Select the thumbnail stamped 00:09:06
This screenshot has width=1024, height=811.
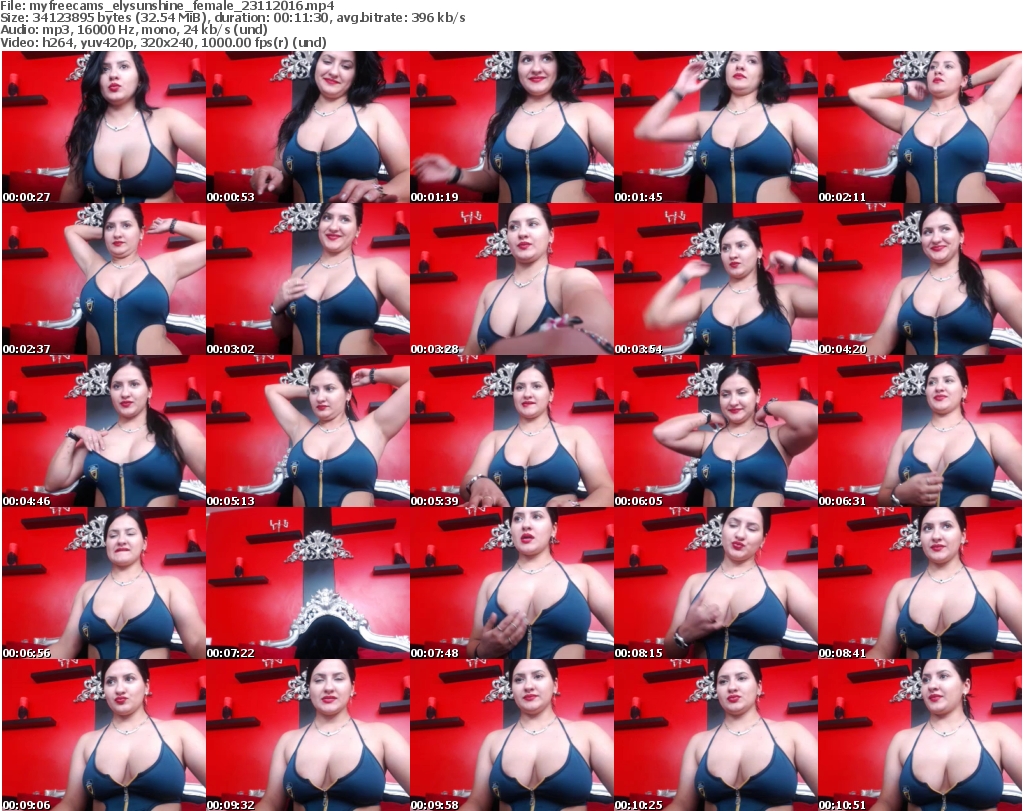pos(104,735)
